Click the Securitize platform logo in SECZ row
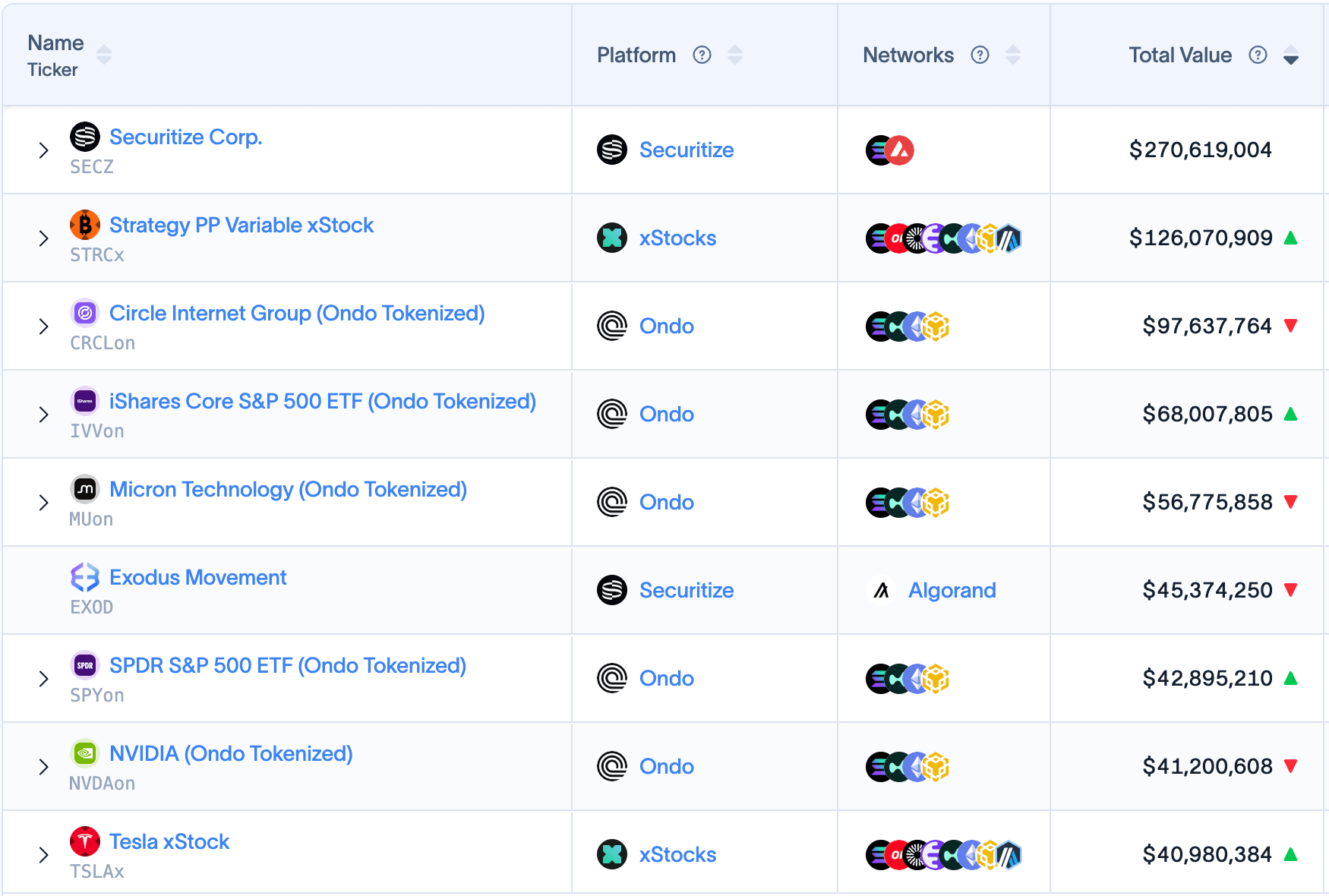 pyautogui.click(x=612, y=150)
